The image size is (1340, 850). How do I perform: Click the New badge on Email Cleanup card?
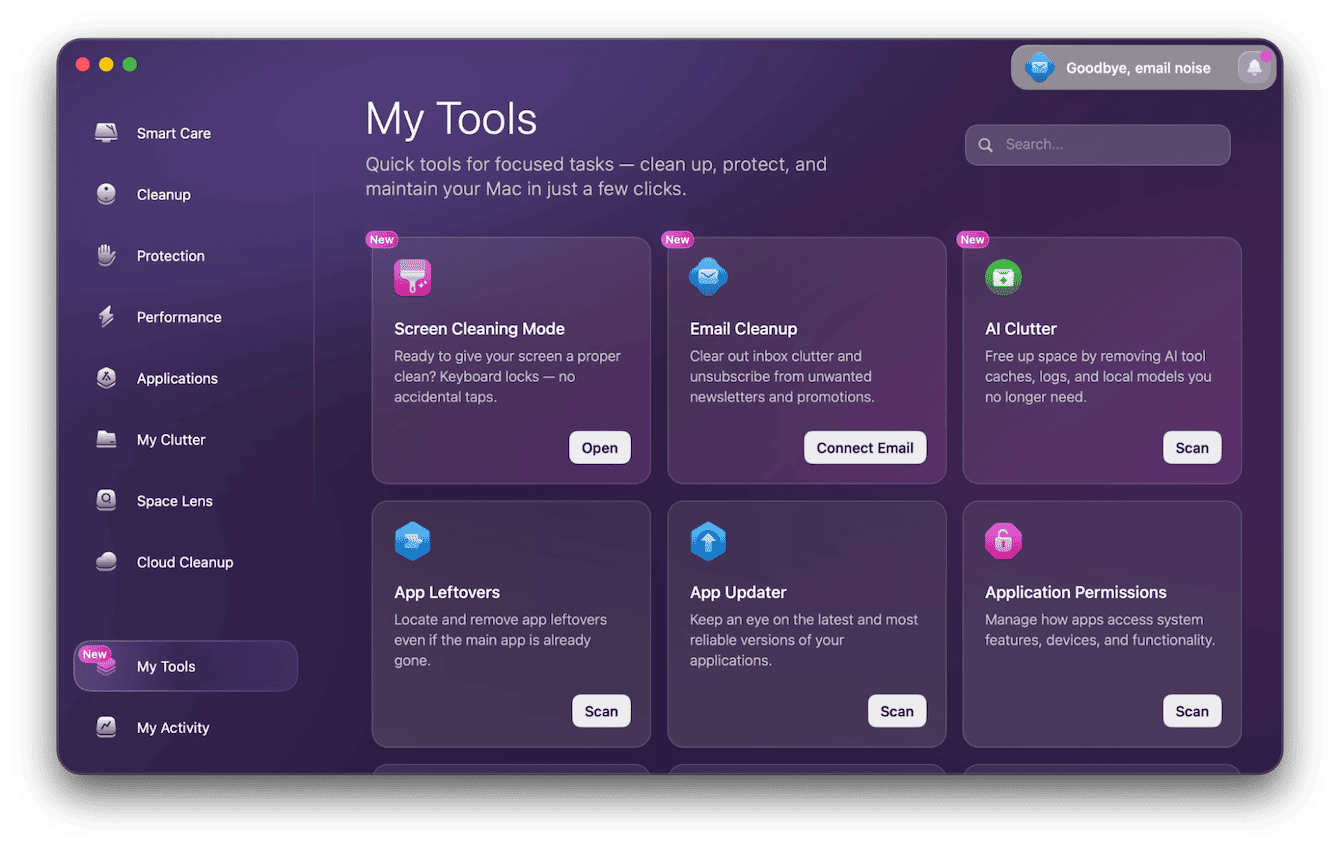click(677, 239)
